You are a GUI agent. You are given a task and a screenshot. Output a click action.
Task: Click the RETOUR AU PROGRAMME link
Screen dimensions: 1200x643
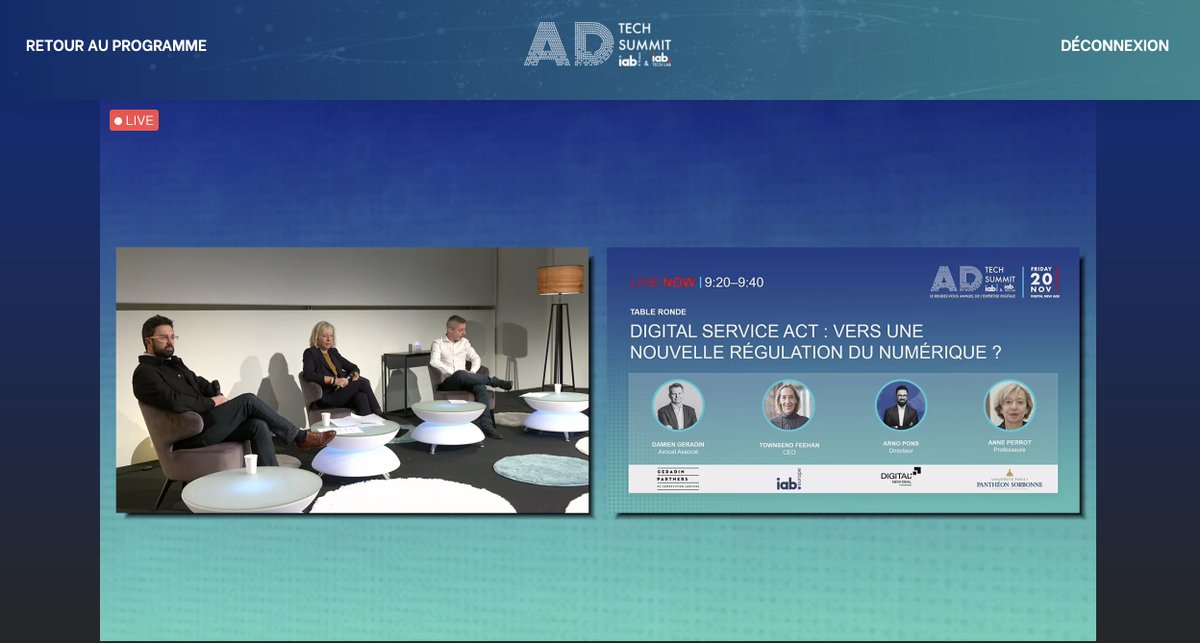pos(116,46)
